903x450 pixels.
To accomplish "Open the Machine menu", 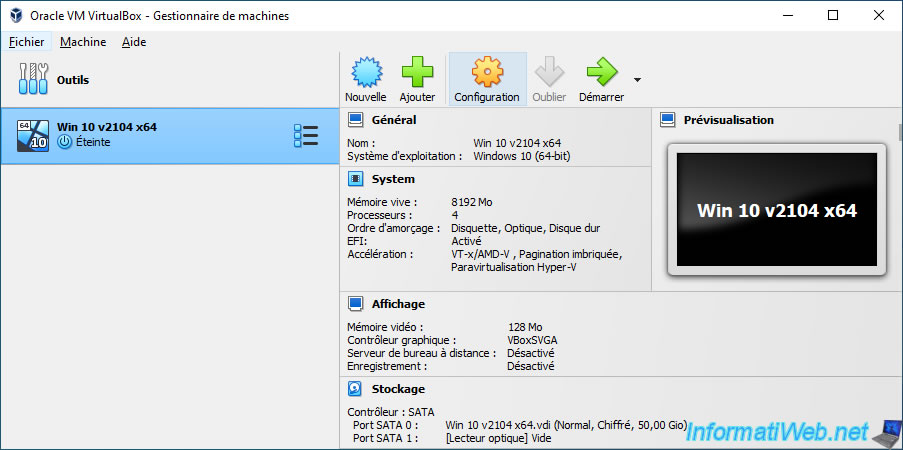I will coord(83,42).
